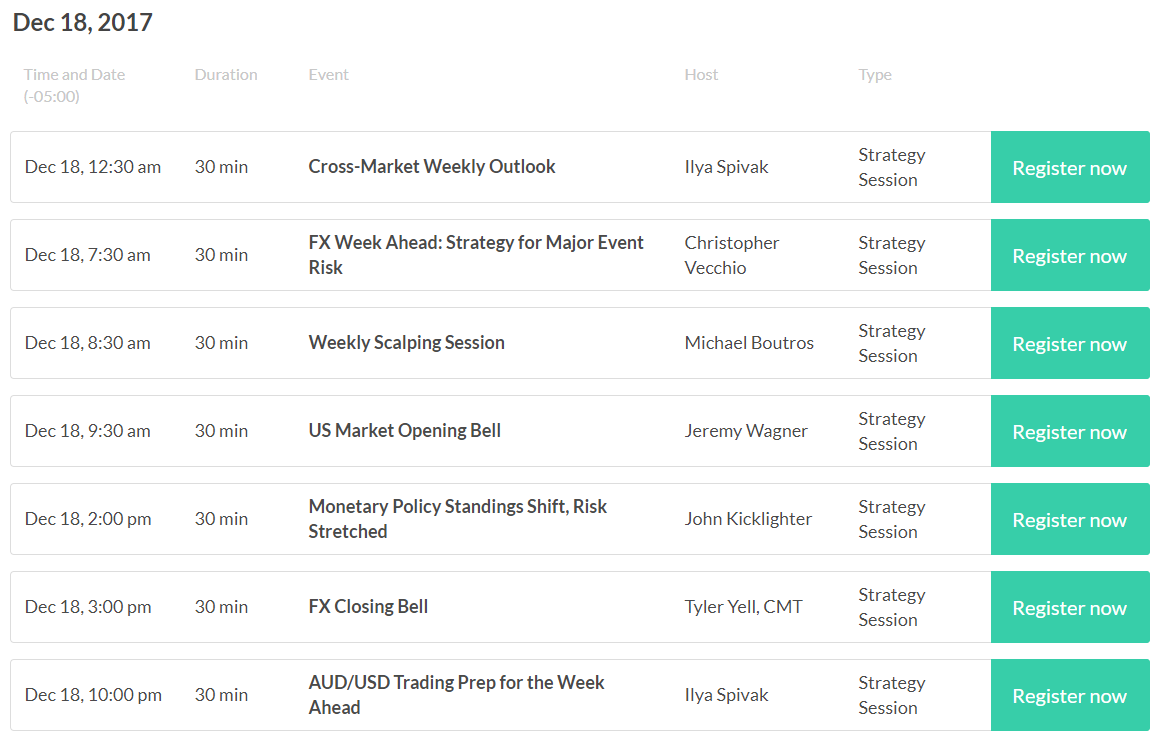Register for FX Closing Bell session
The image size is (1161, 741).
pos(1070,608)
